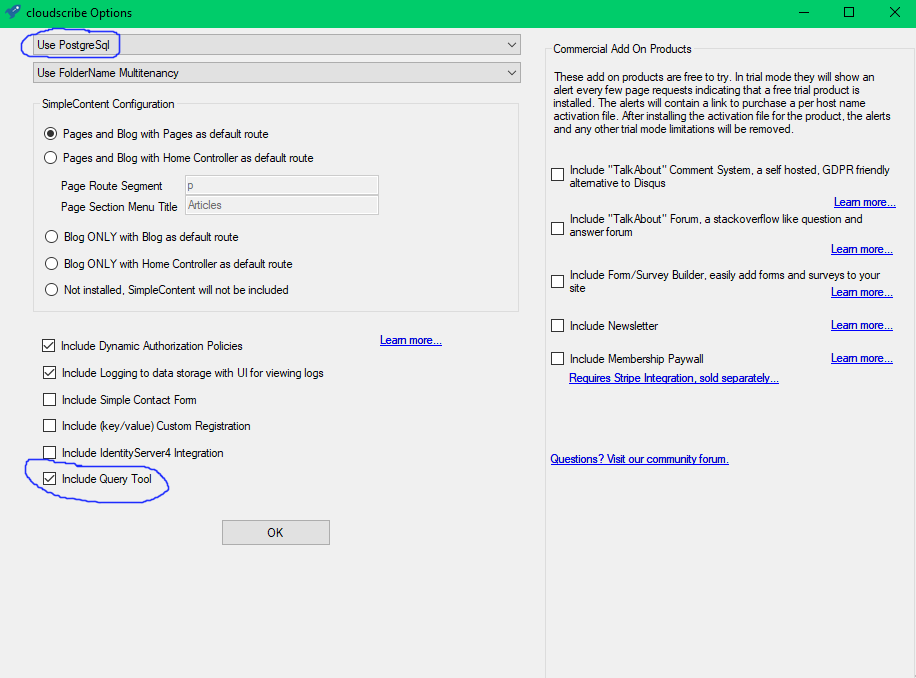Uncheck Include Dynamic Authorization Policies
Image resolution: width=916 pixels, height=678 pixels.
click(x=49, y=346)
